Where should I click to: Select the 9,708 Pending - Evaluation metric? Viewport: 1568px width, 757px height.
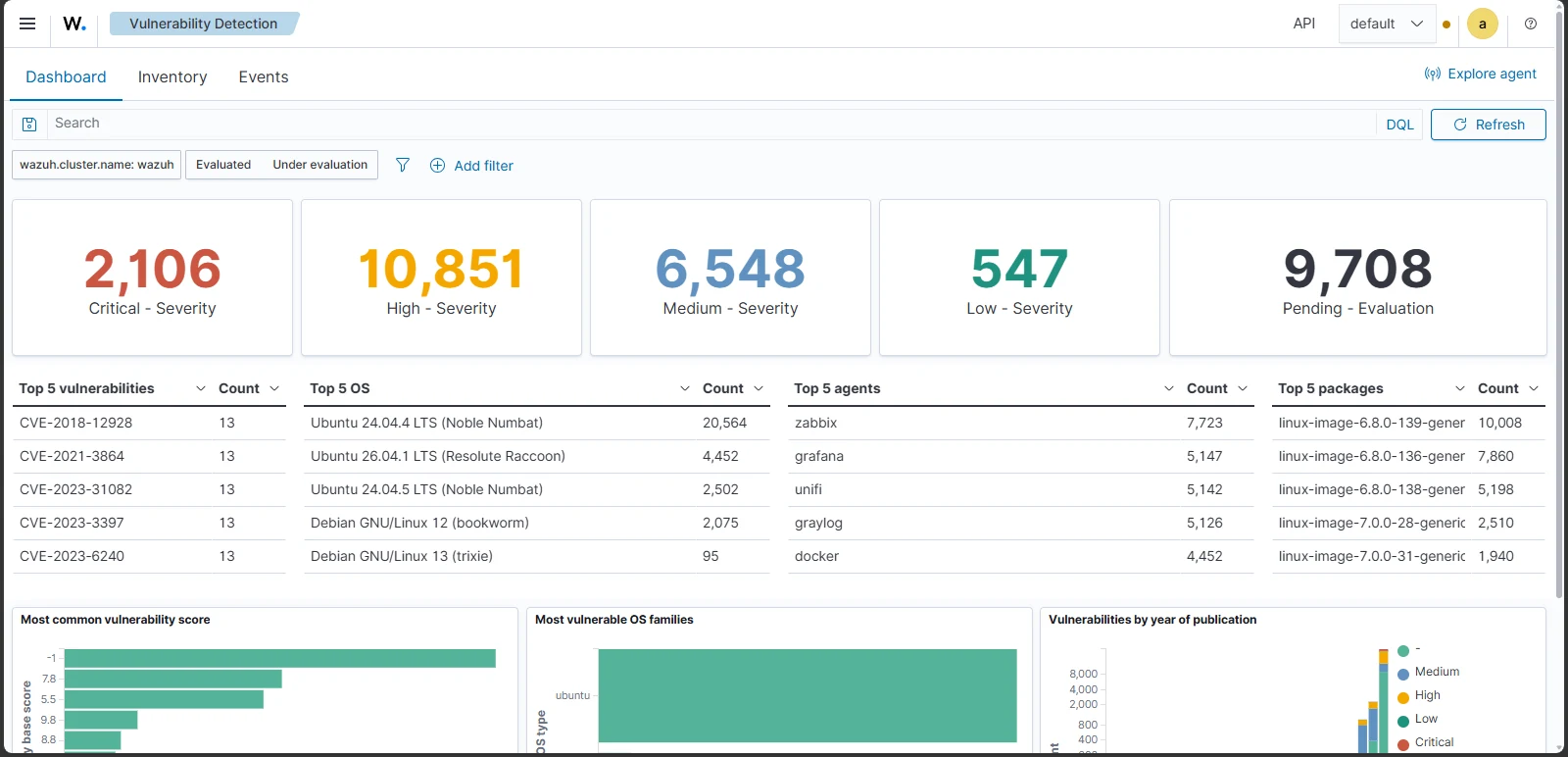click(x=1358, y=278)
